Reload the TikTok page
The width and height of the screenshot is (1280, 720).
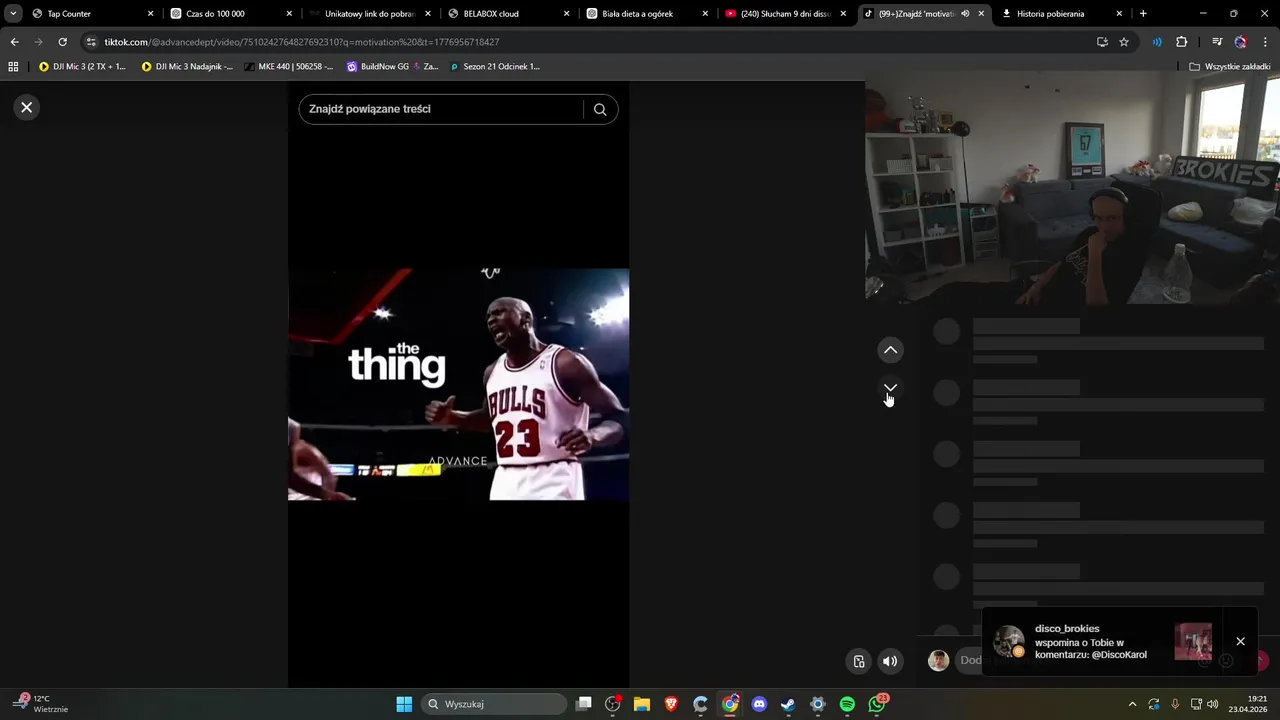tap(62, 42)
